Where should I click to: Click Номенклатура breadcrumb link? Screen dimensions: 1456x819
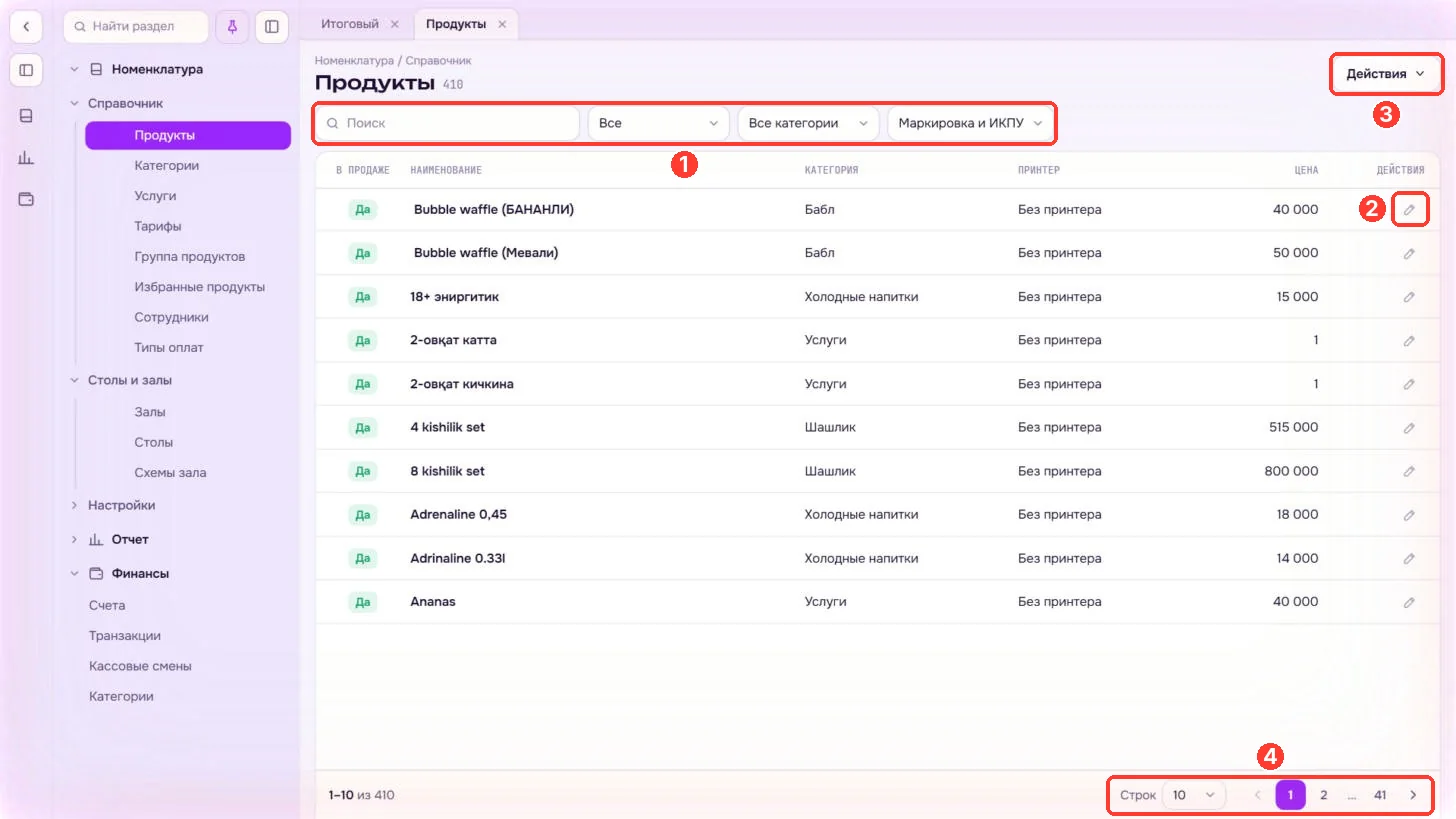coord(354,61)
